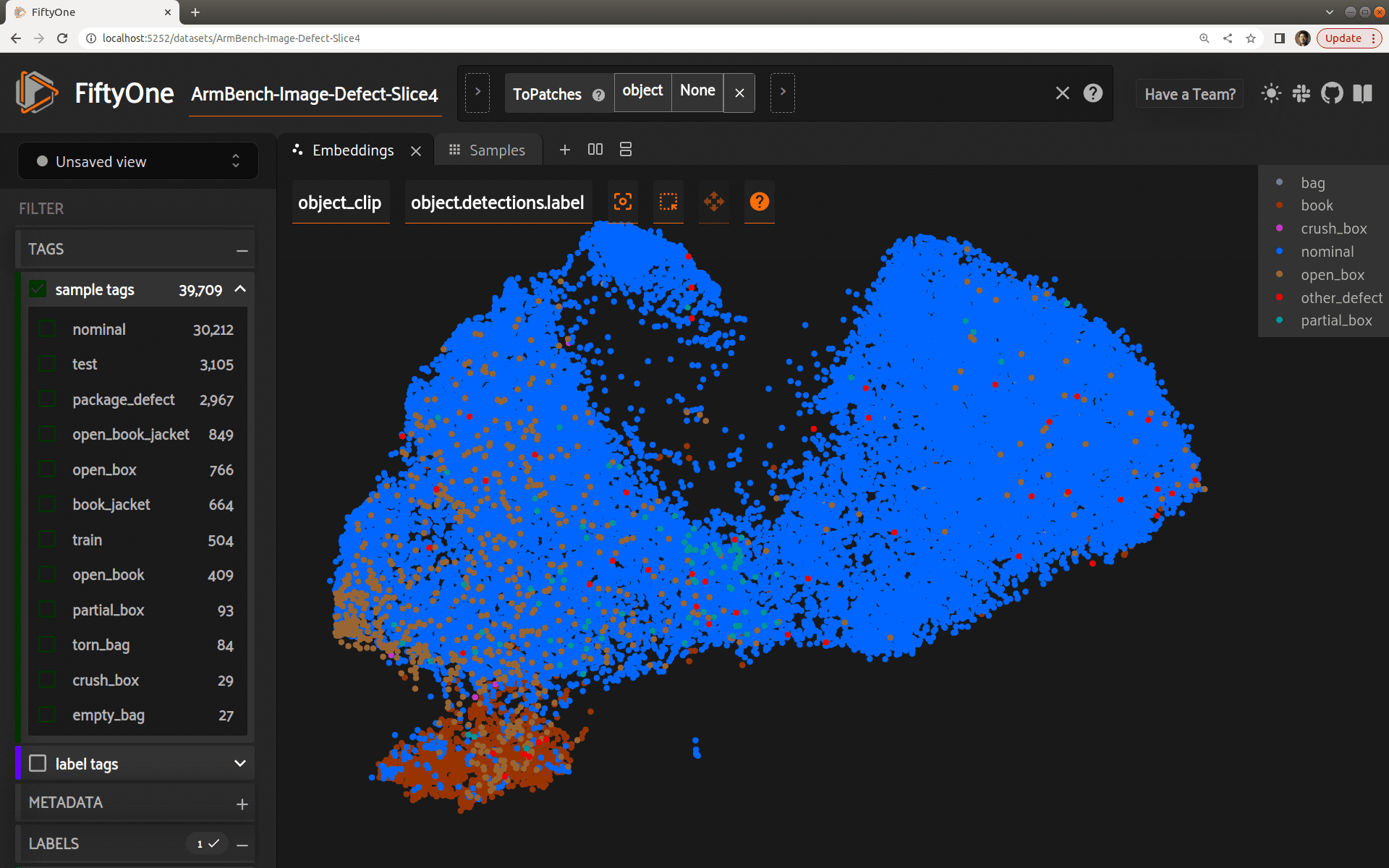Activate the lasso selection tool
1389x868 pixels.
tap(668, 202)
